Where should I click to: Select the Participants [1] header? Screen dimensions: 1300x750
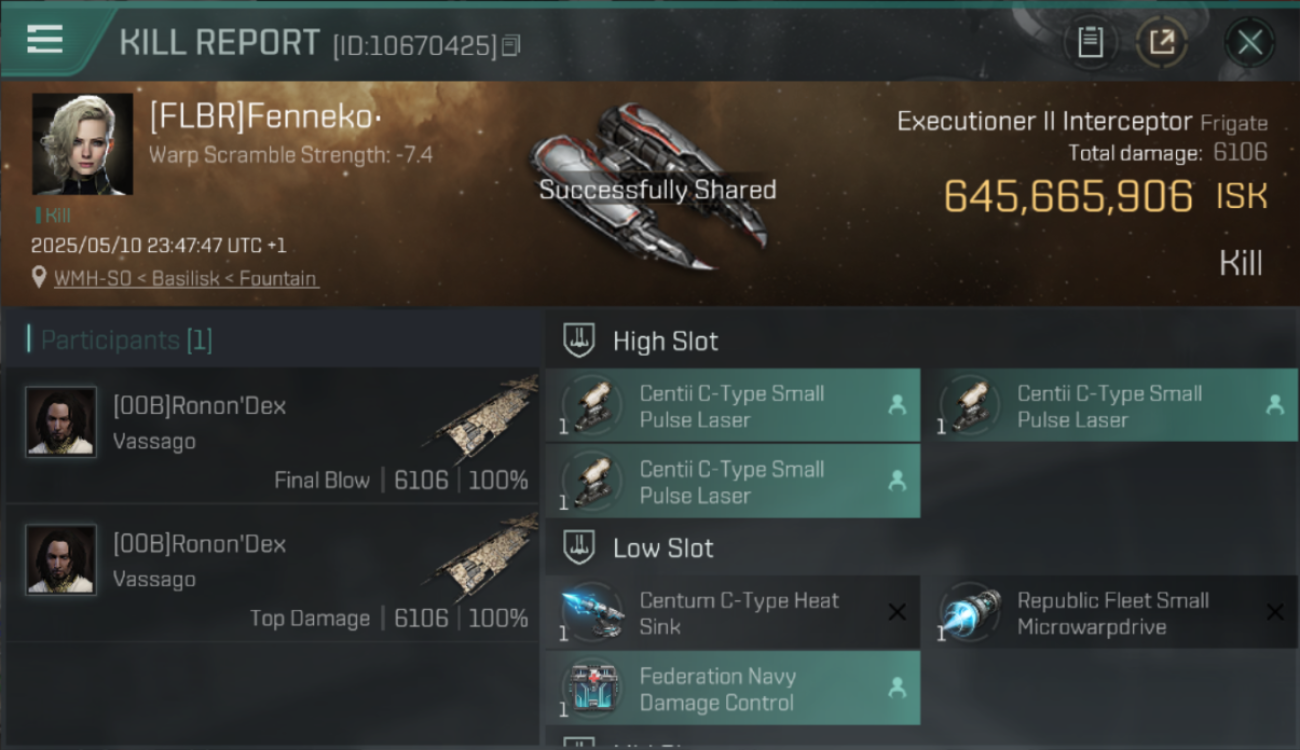[120, 340]
